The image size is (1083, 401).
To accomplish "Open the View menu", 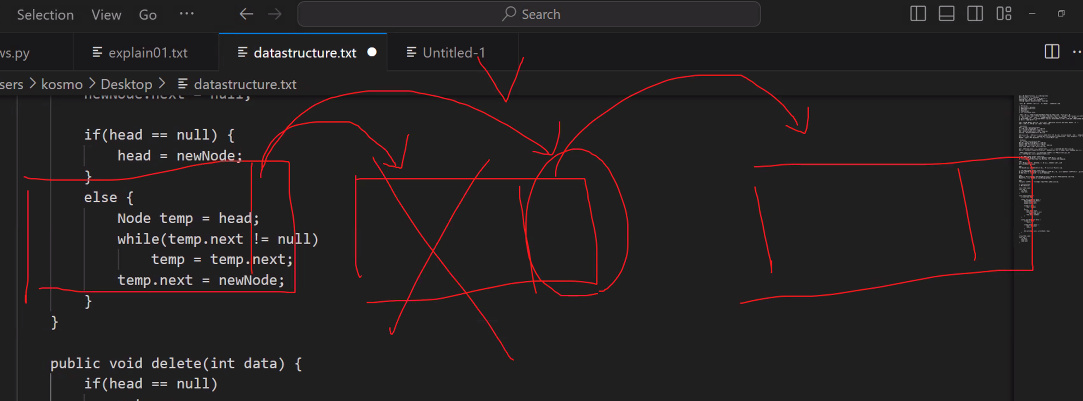I will point(106,14).
